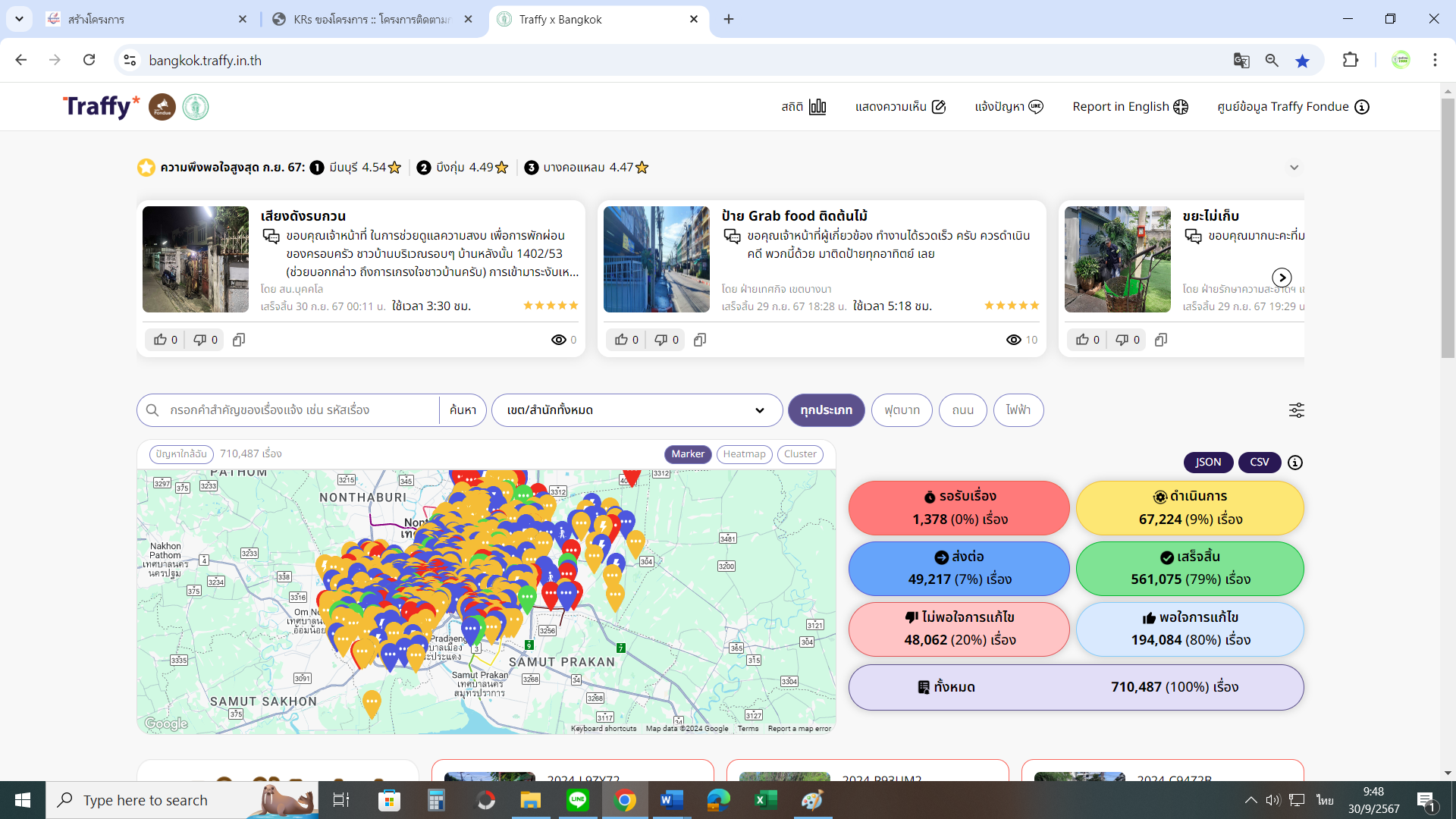Download data with JSON button
Viewport: 1456px width, 819px height.
[x=1208, y=463]
